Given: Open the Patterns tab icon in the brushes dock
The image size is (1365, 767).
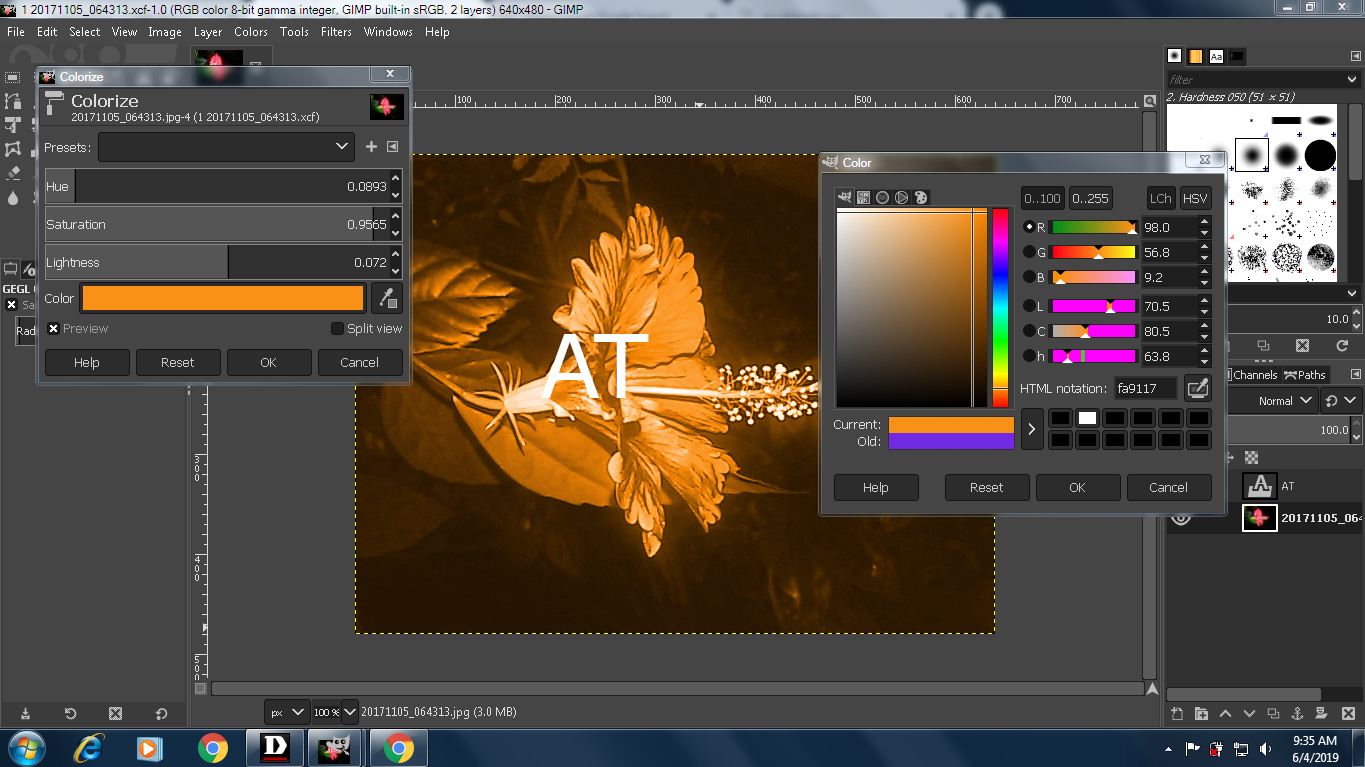Looking at the screenshot, I should [x=1195, y=56].
